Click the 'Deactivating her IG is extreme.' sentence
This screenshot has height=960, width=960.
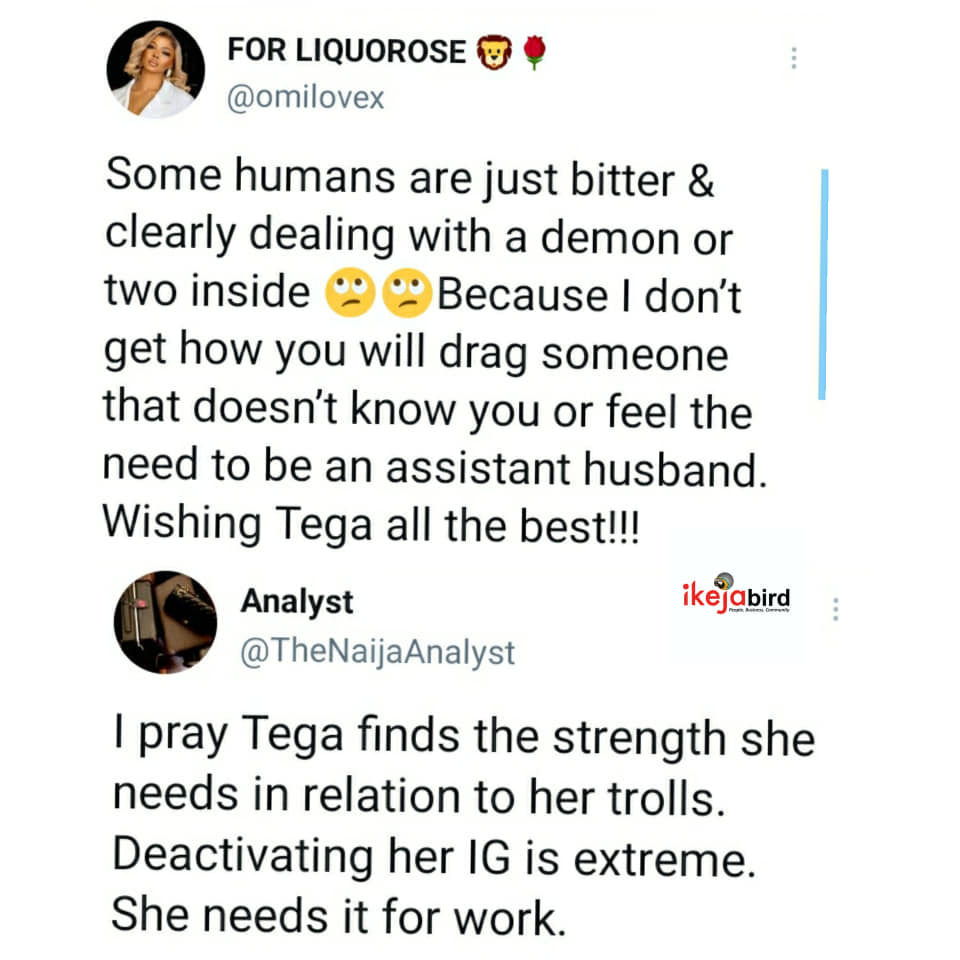433,858
